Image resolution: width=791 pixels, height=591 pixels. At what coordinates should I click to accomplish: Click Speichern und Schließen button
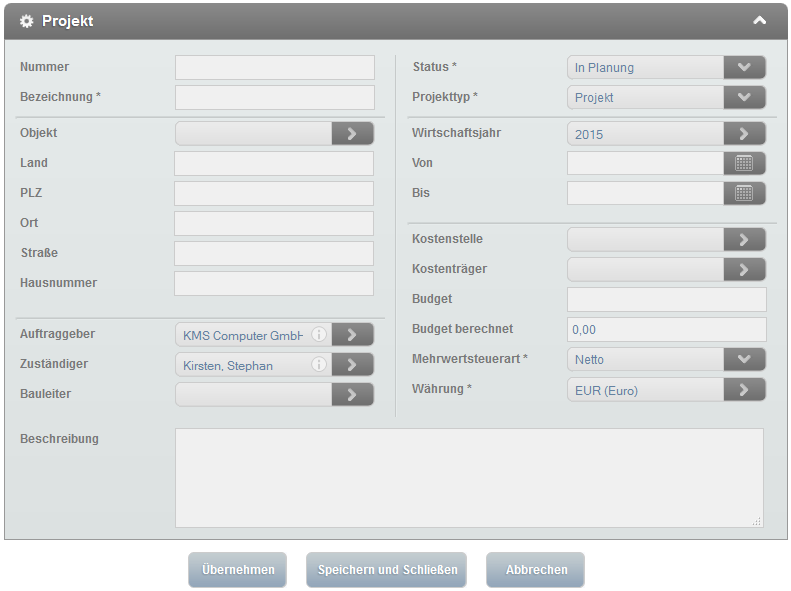pos(387,570)
